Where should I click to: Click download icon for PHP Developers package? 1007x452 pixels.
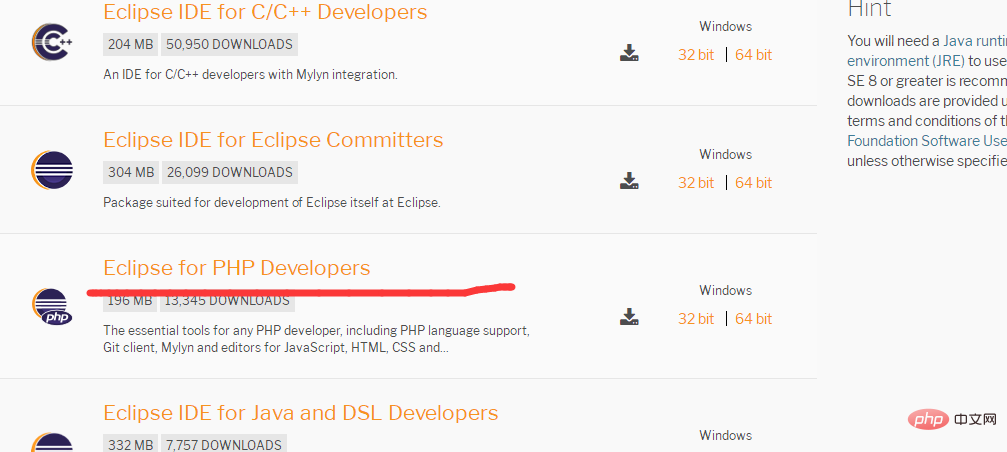pyautogui.click(x=629, y=317)
